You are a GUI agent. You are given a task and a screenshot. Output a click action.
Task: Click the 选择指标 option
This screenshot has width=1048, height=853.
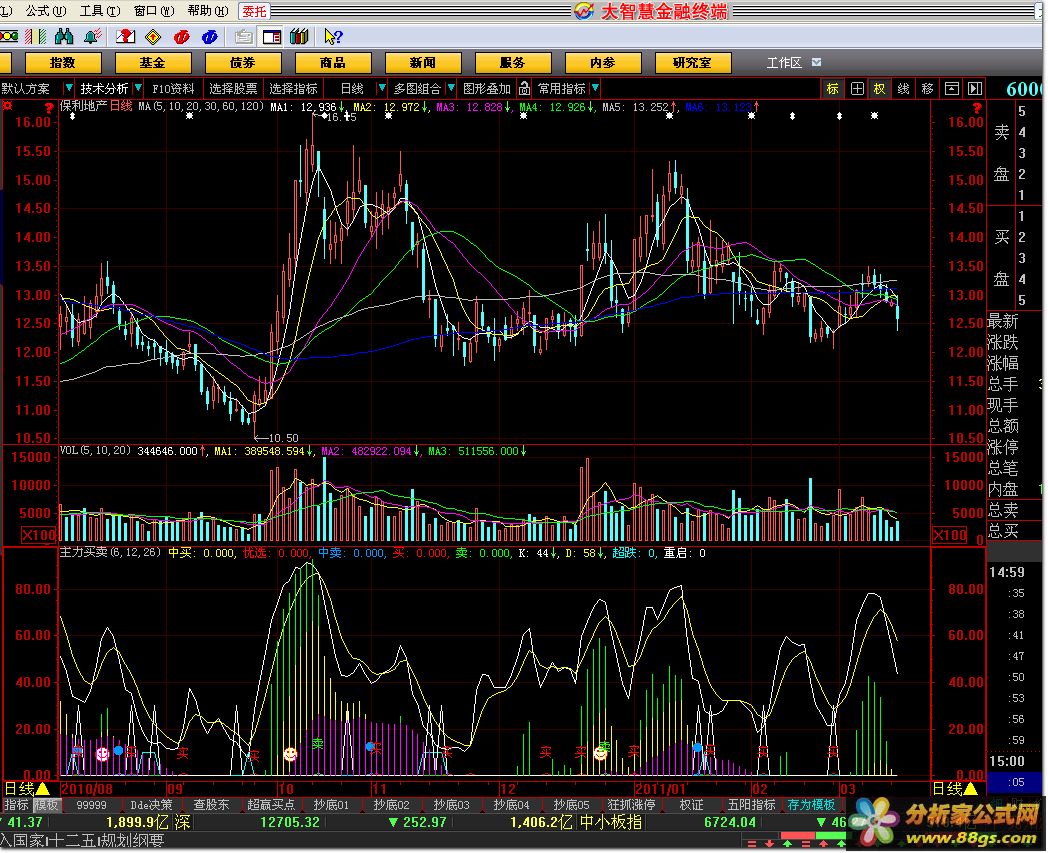(x=293, y=88)
